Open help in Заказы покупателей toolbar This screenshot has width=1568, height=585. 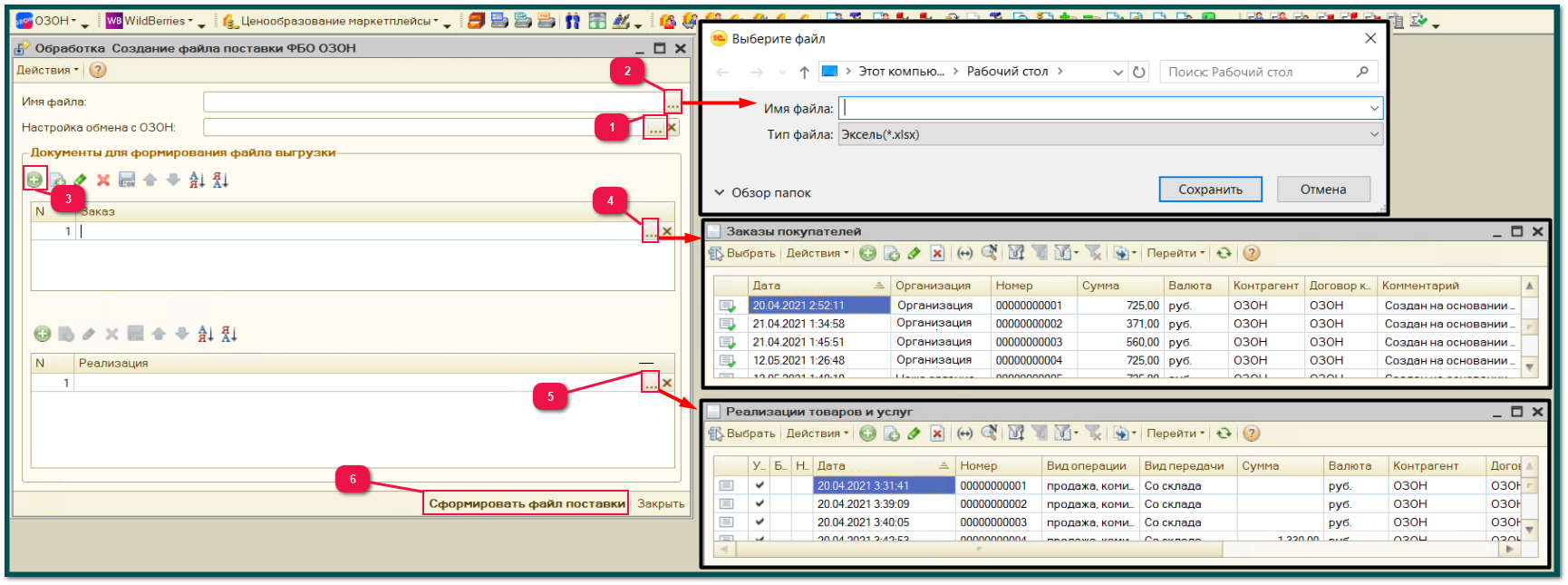coord(1252,253)
